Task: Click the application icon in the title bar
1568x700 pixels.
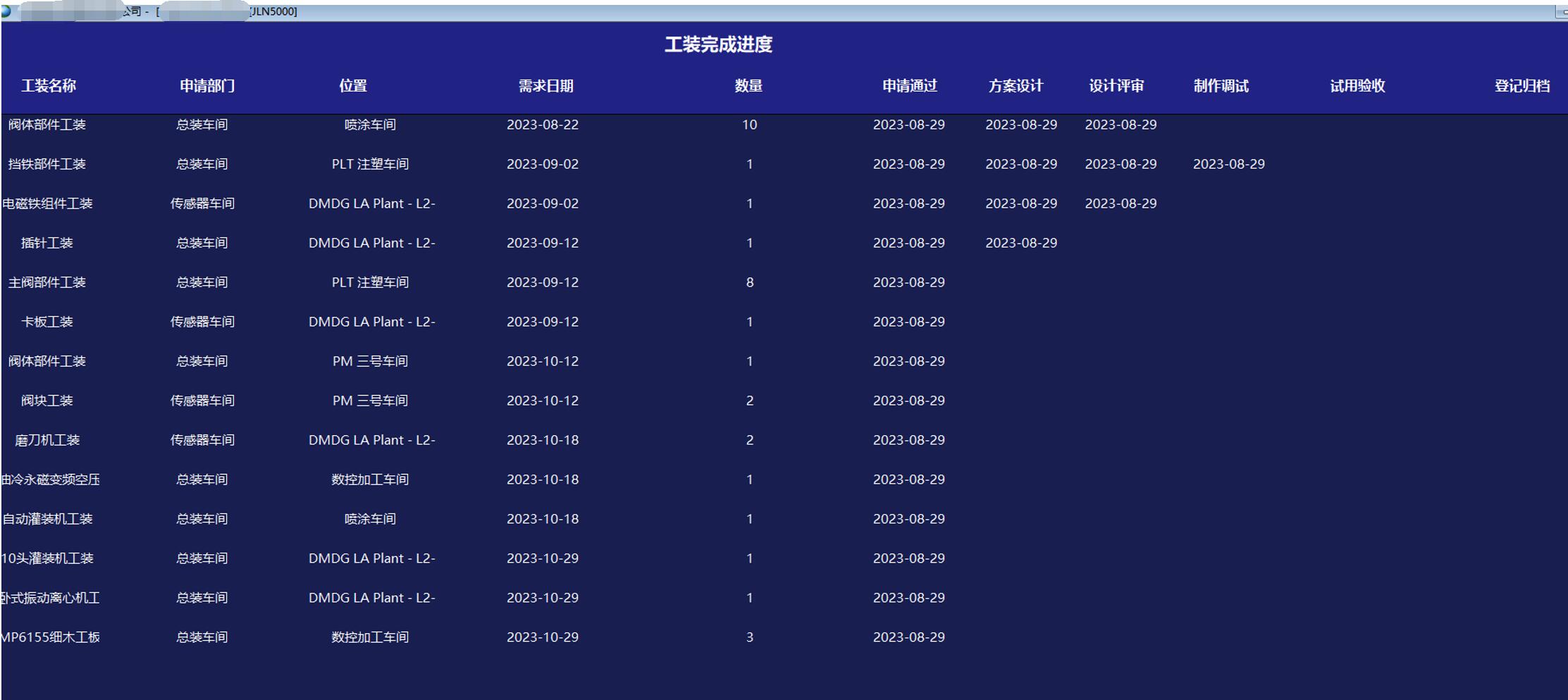Action: (6, 11)
